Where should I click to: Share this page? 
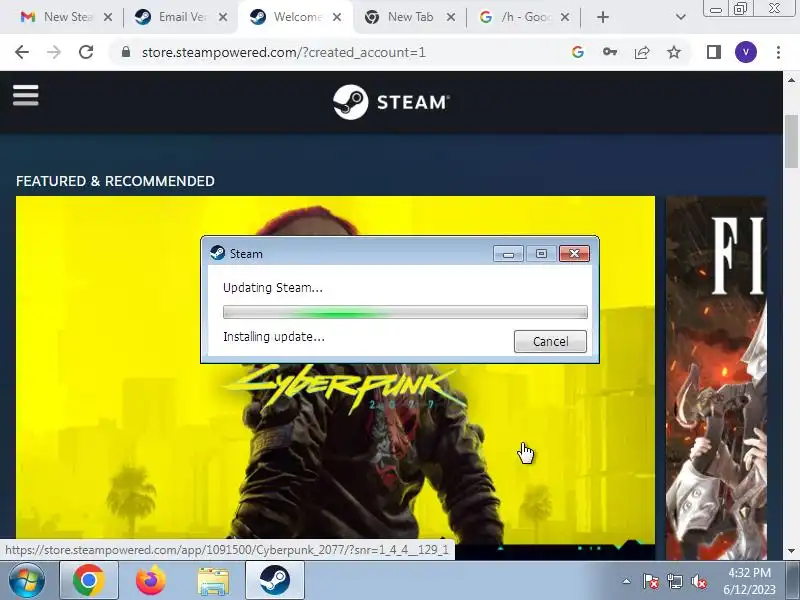(642, 52)
